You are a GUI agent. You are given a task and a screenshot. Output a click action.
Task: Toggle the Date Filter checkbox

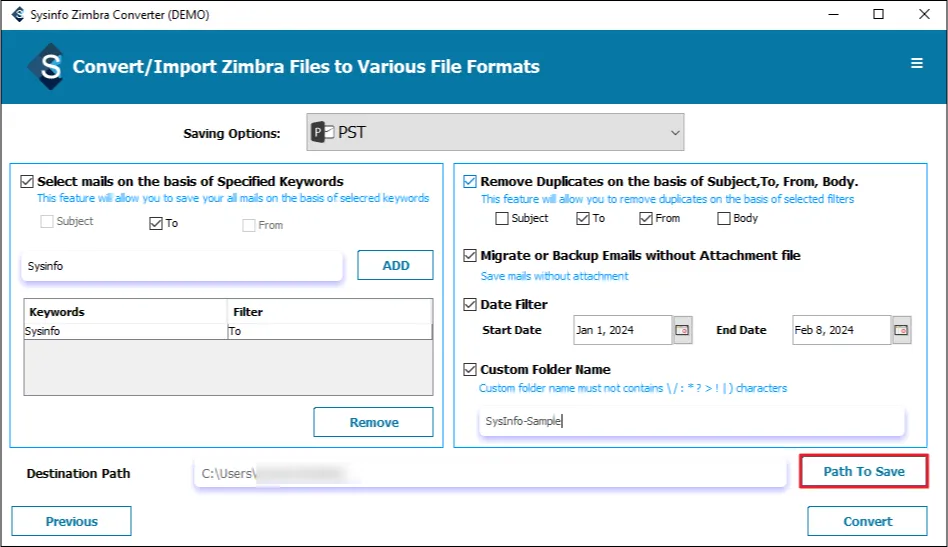[x=470, y=305]
